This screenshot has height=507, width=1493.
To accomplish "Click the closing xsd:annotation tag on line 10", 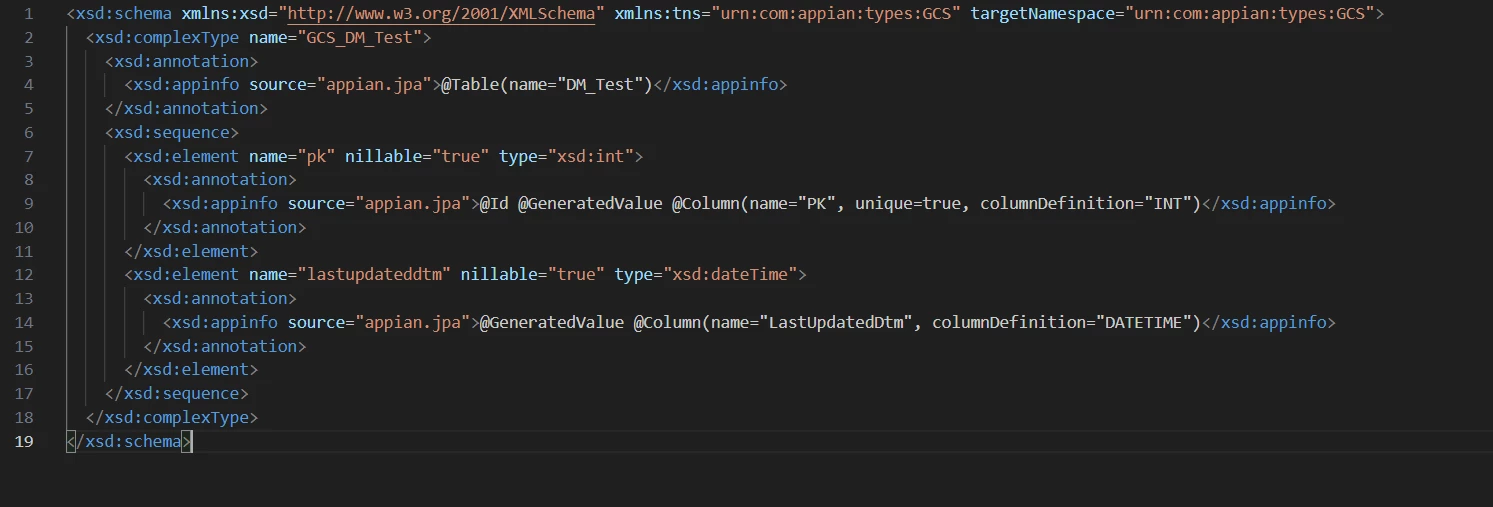I will click(x=225, y=227).
